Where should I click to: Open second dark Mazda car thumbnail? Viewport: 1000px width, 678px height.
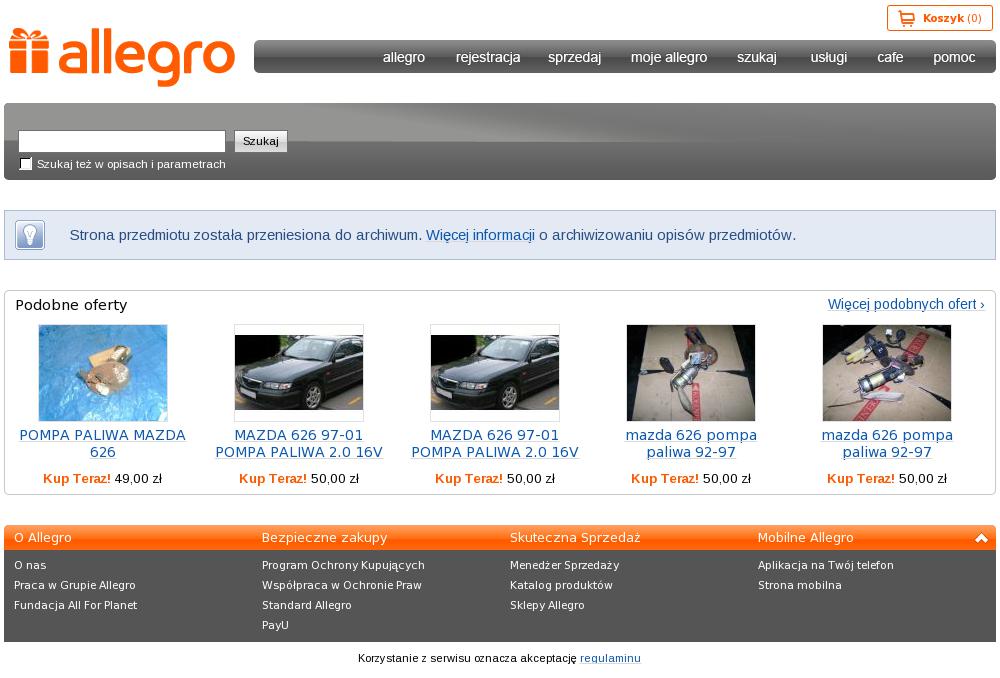tap(495, 373)
